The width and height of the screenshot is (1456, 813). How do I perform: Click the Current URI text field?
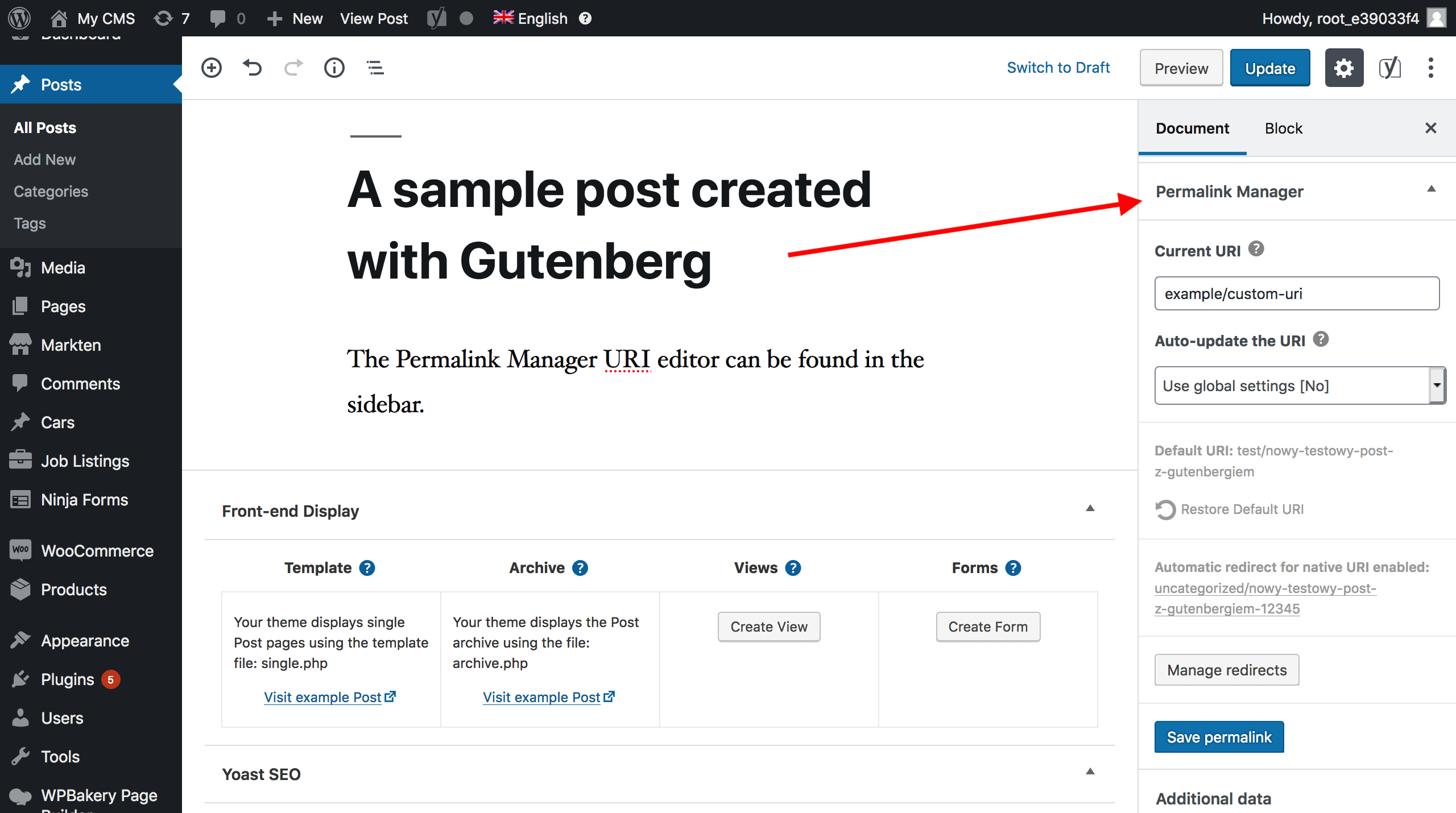1297,294
